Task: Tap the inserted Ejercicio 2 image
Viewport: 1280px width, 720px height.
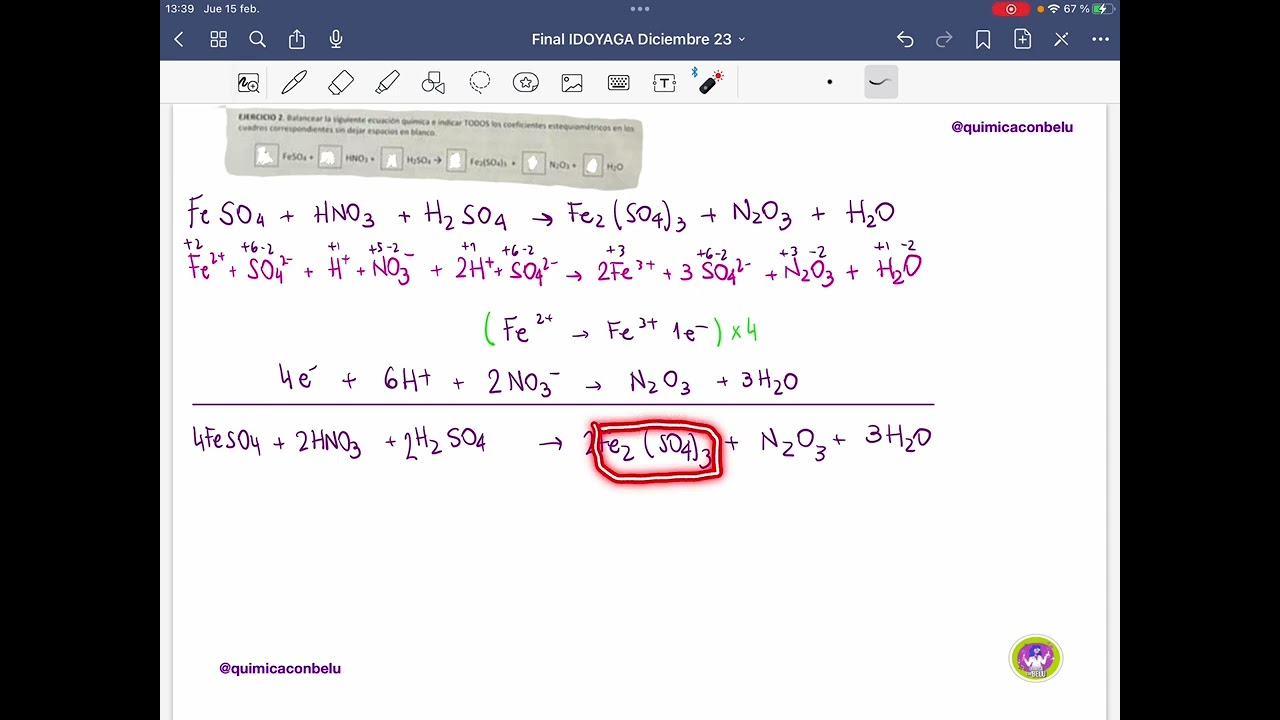Action: 433,147
